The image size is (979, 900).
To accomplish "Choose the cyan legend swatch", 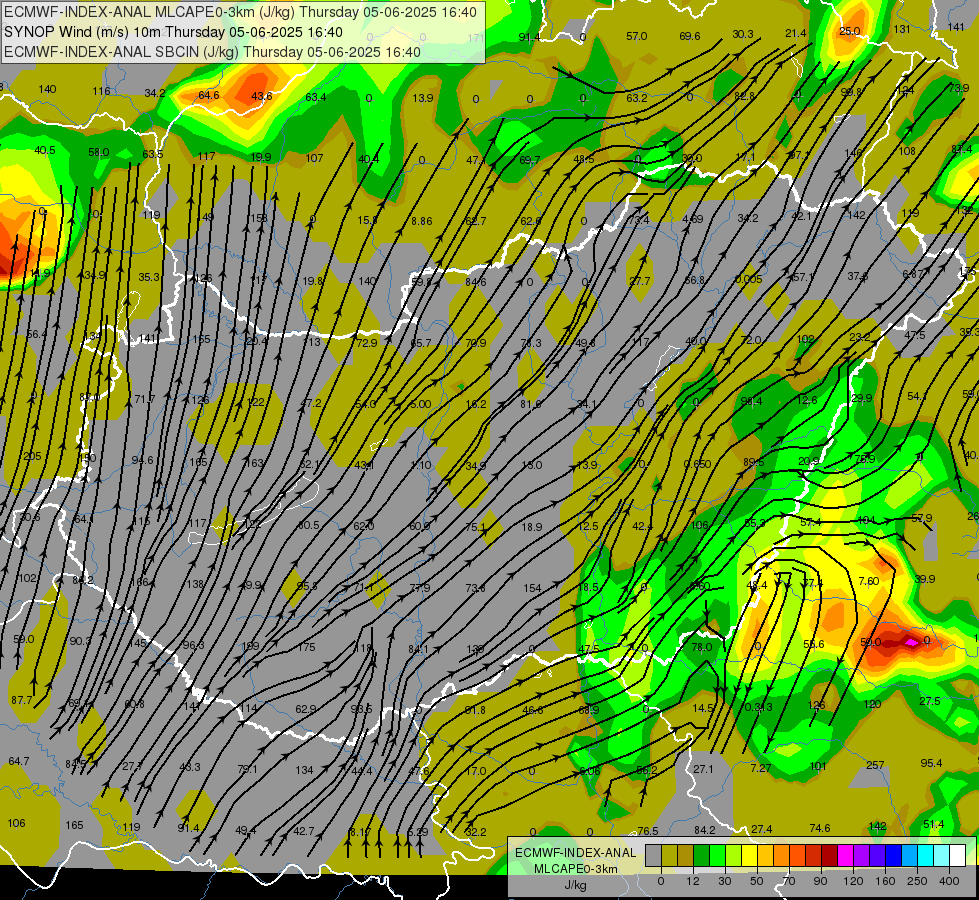I will [926, 855].
